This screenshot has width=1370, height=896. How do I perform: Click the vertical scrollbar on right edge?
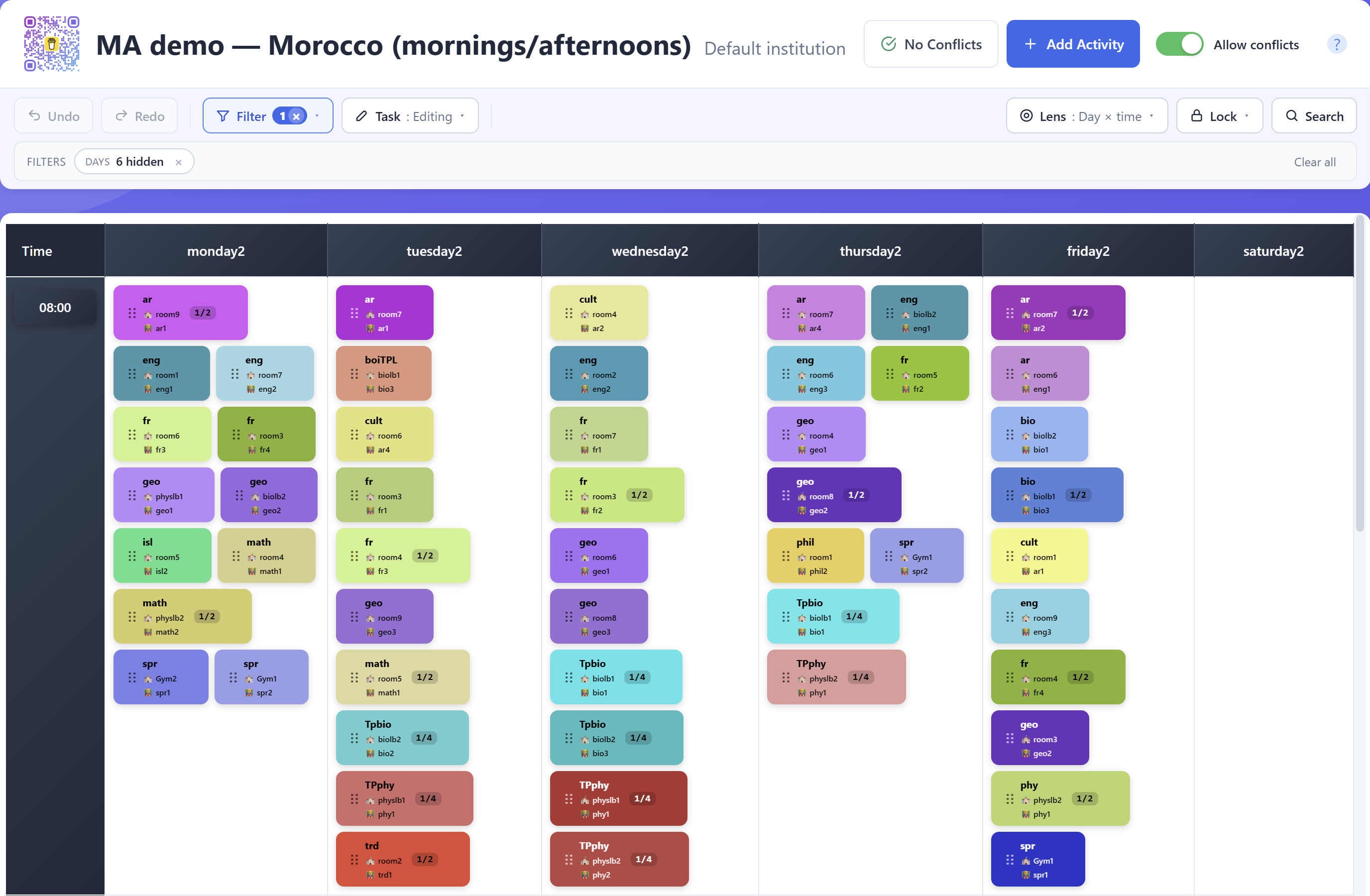pyautogui.click(x=1360, y=374)
